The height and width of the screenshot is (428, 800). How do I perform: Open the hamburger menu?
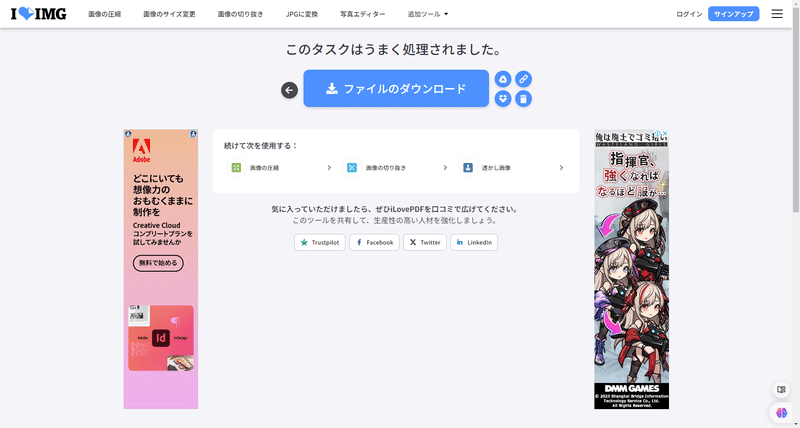777,14
